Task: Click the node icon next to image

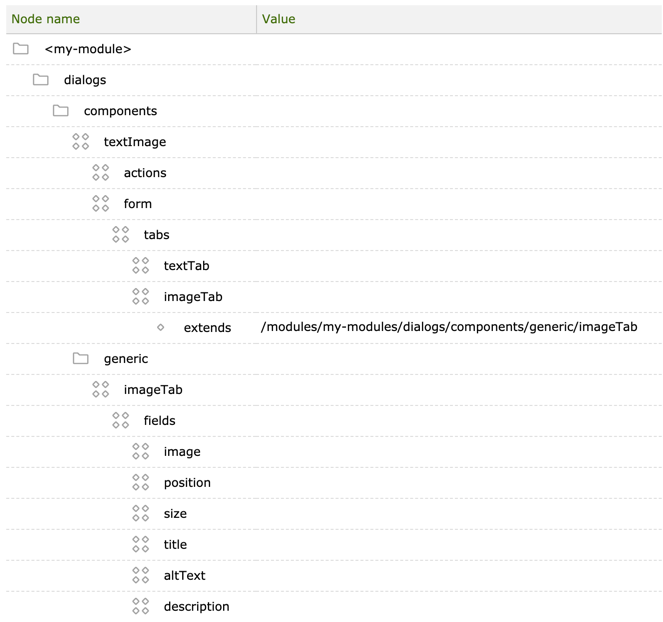Action: (140, 451)
